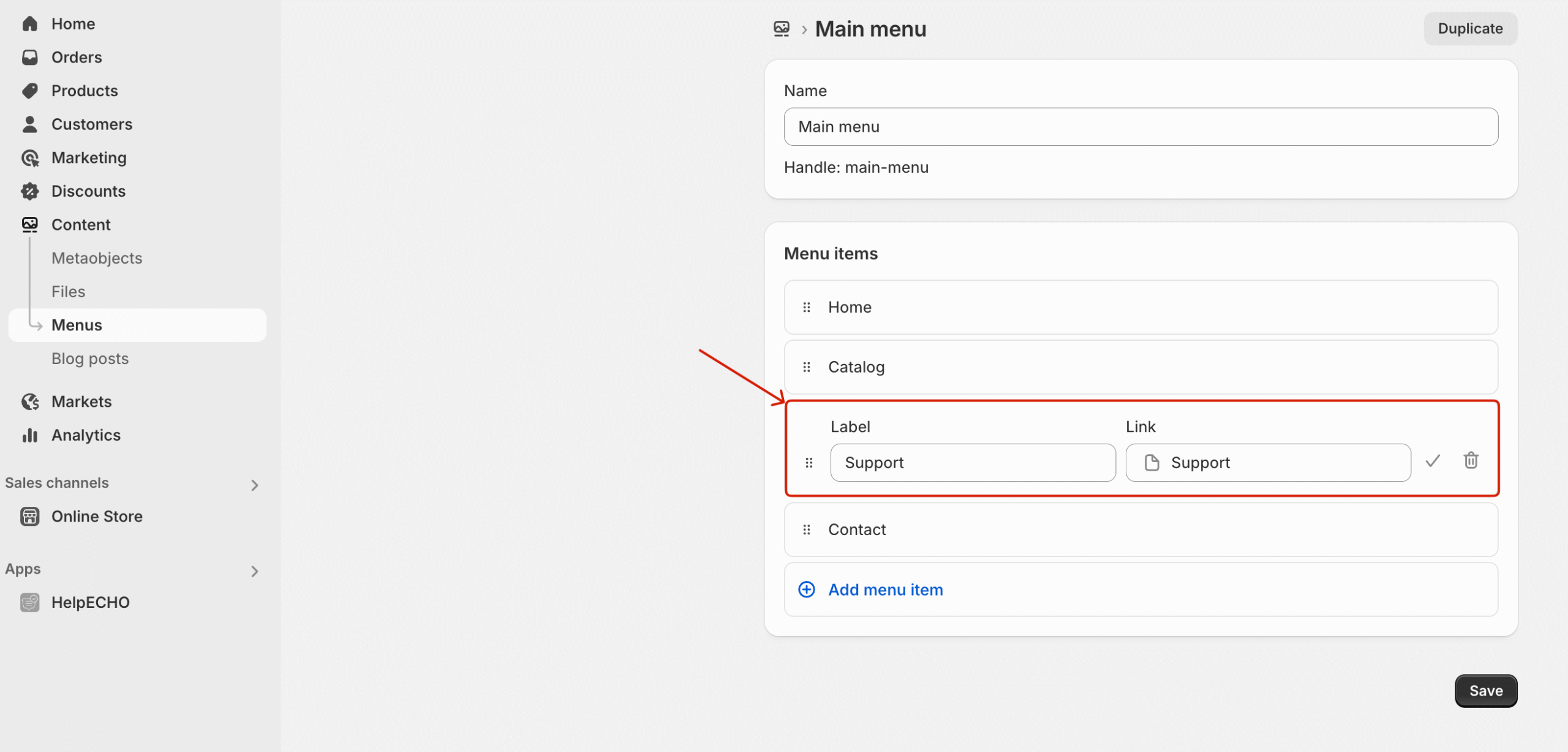
Task: Navigate to Products in sidebar
Action: [85, 91]
